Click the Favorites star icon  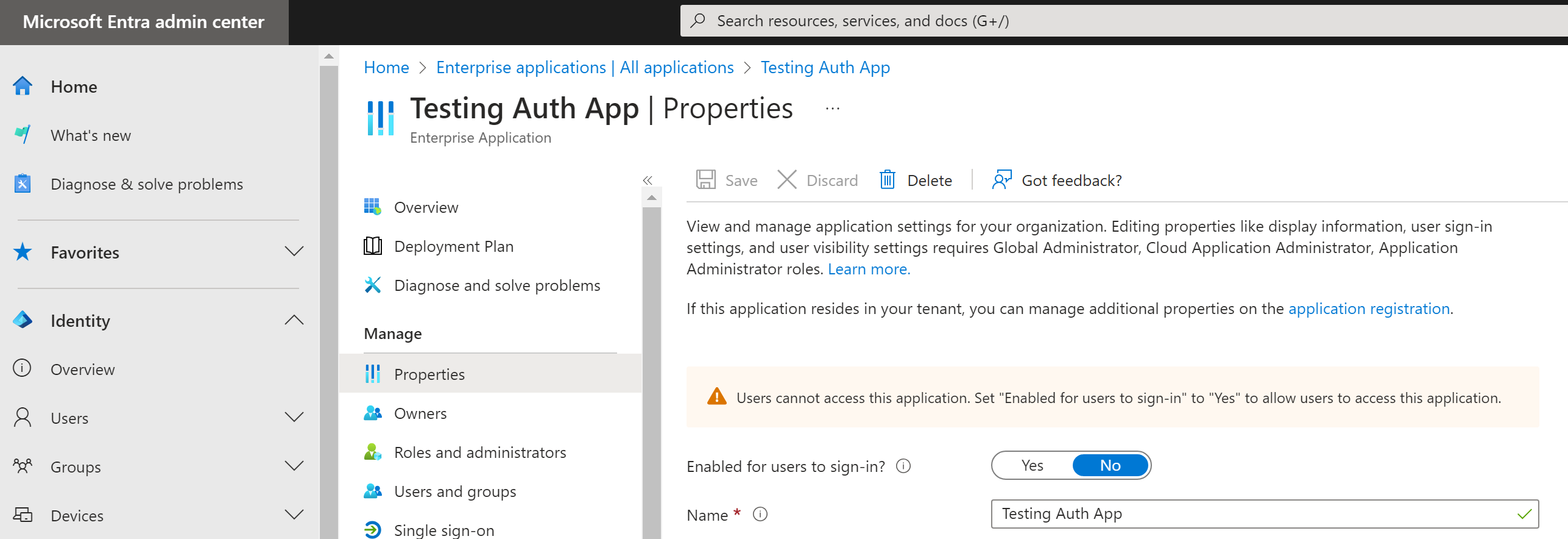tap(23, 252)
